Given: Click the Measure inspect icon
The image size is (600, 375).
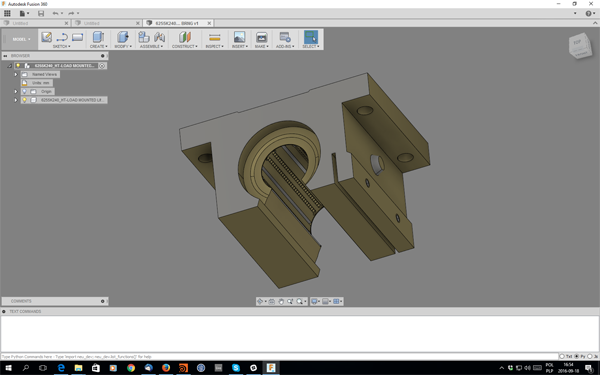Looking at the screenshot, I should [215, 37].
